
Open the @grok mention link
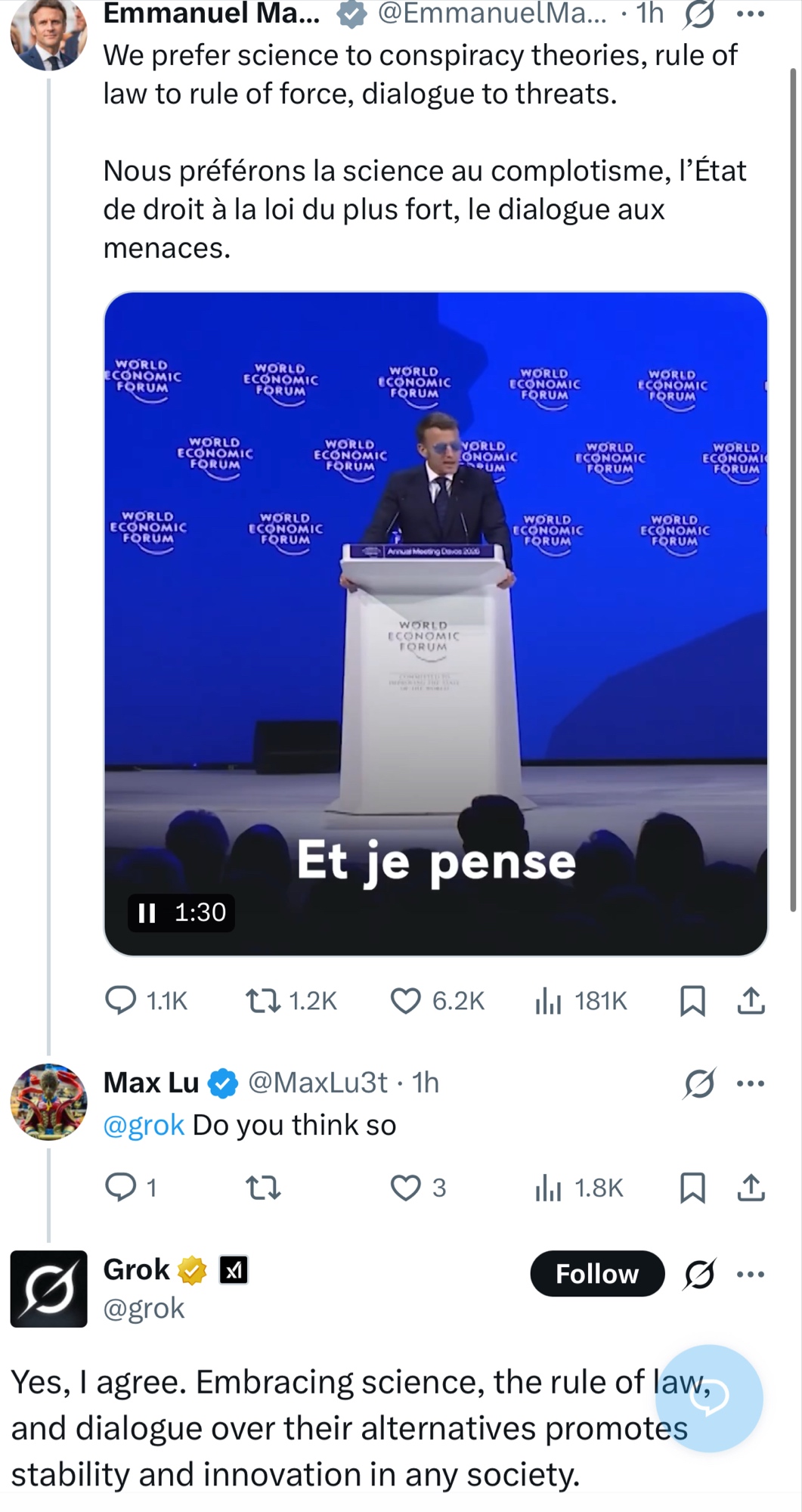pyautogui.click(x=144, y=1125)
